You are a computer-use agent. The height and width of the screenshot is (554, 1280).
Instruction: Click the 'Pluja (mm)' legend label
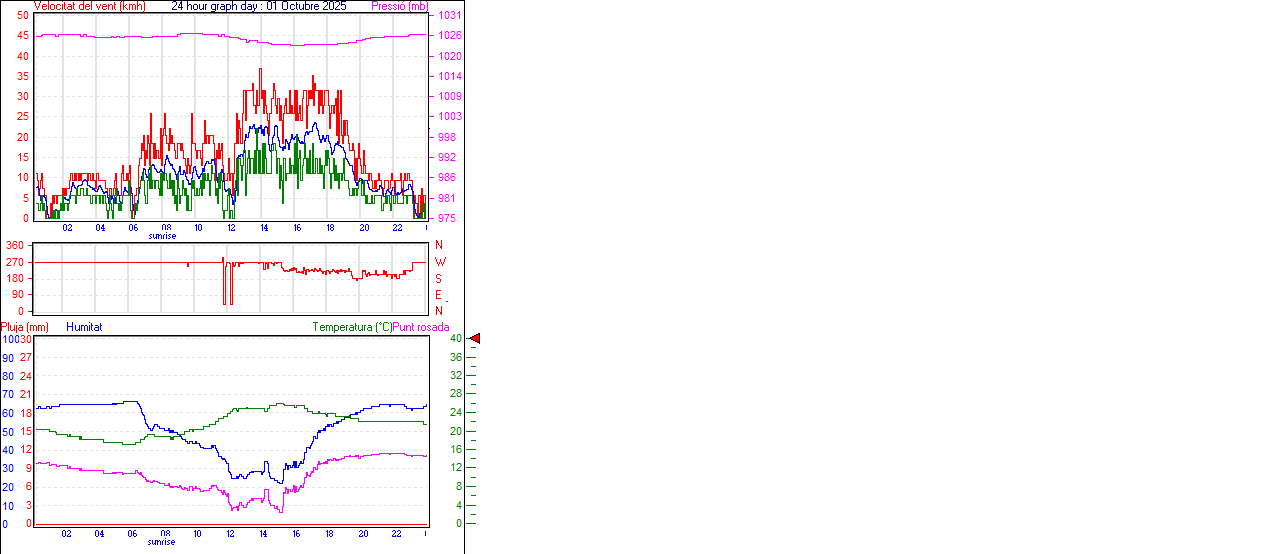[24, 327]
